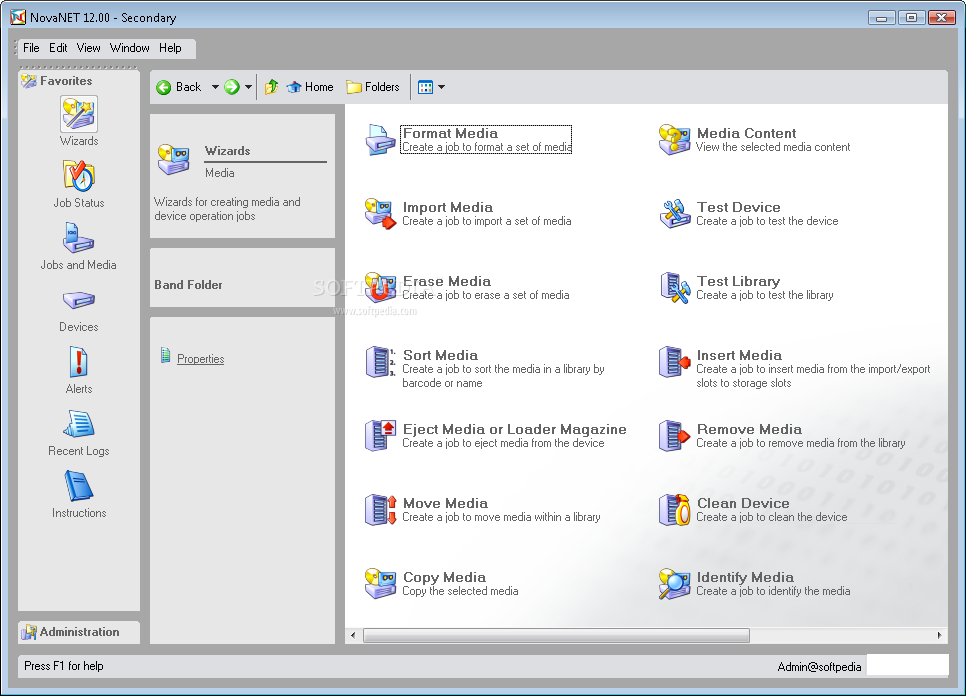966x696 pixels.
Task: Click the Import Media wizard icon
Action: coord(380,214)
